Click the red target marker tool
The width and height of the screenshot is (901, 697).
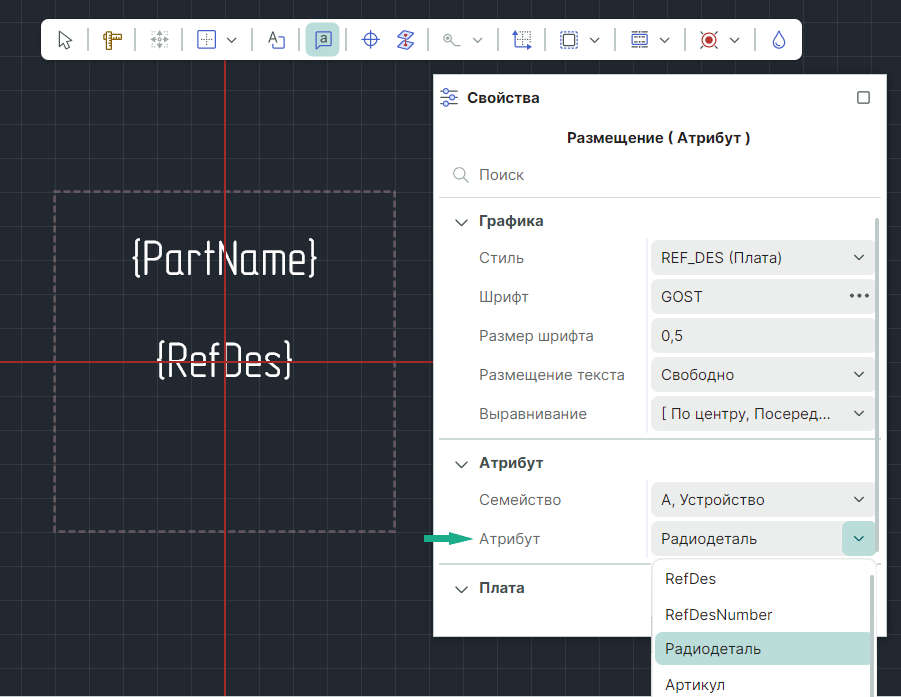(709, 40)
